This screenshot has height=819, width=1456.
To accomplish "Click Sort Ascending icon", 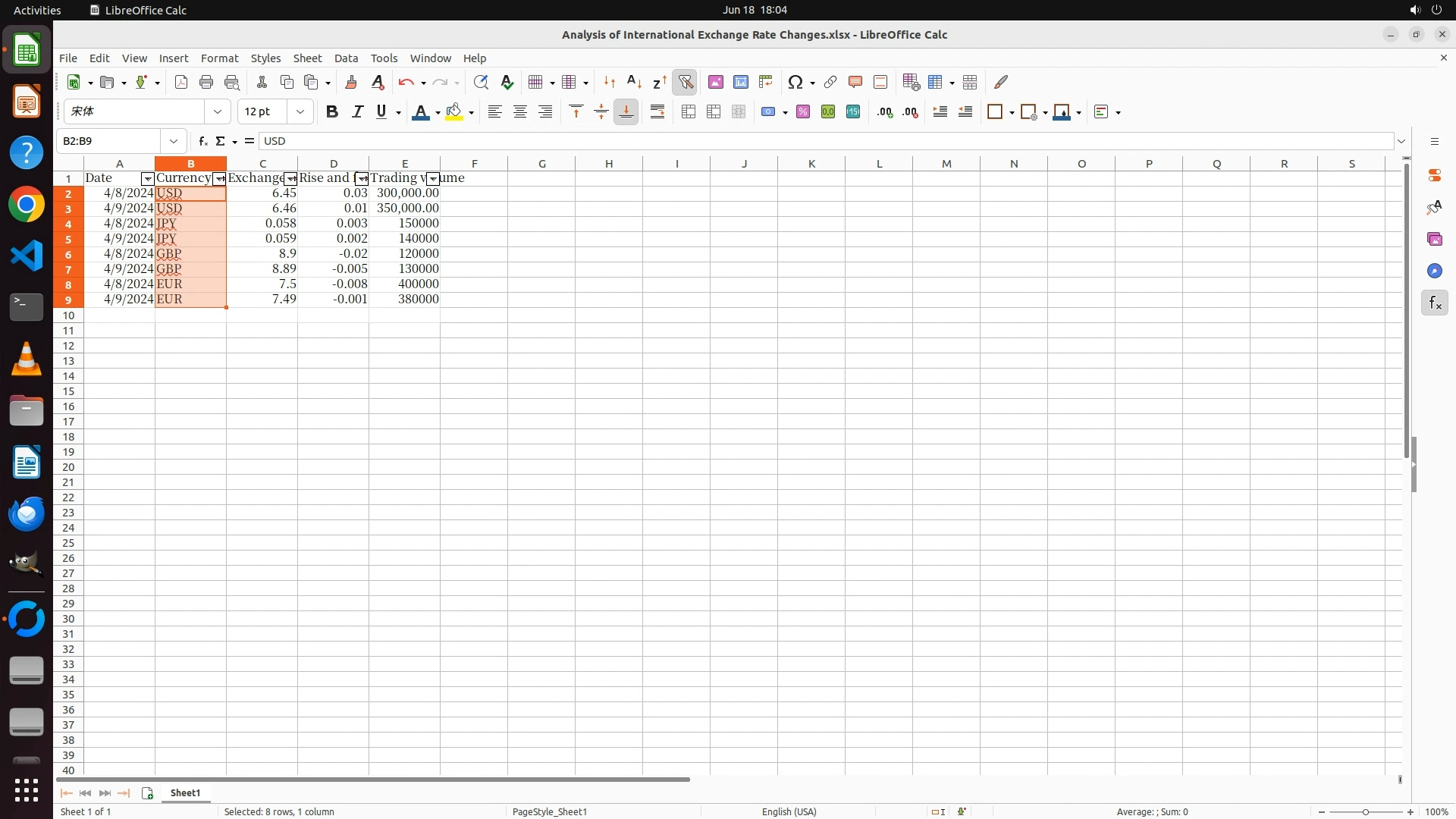I will coord(635,83).
